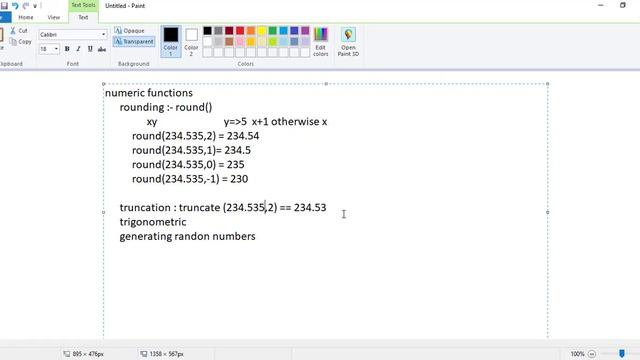Click the File menu button
The width and height of the screenshot is (640, 360).
(x=5, y=18)
